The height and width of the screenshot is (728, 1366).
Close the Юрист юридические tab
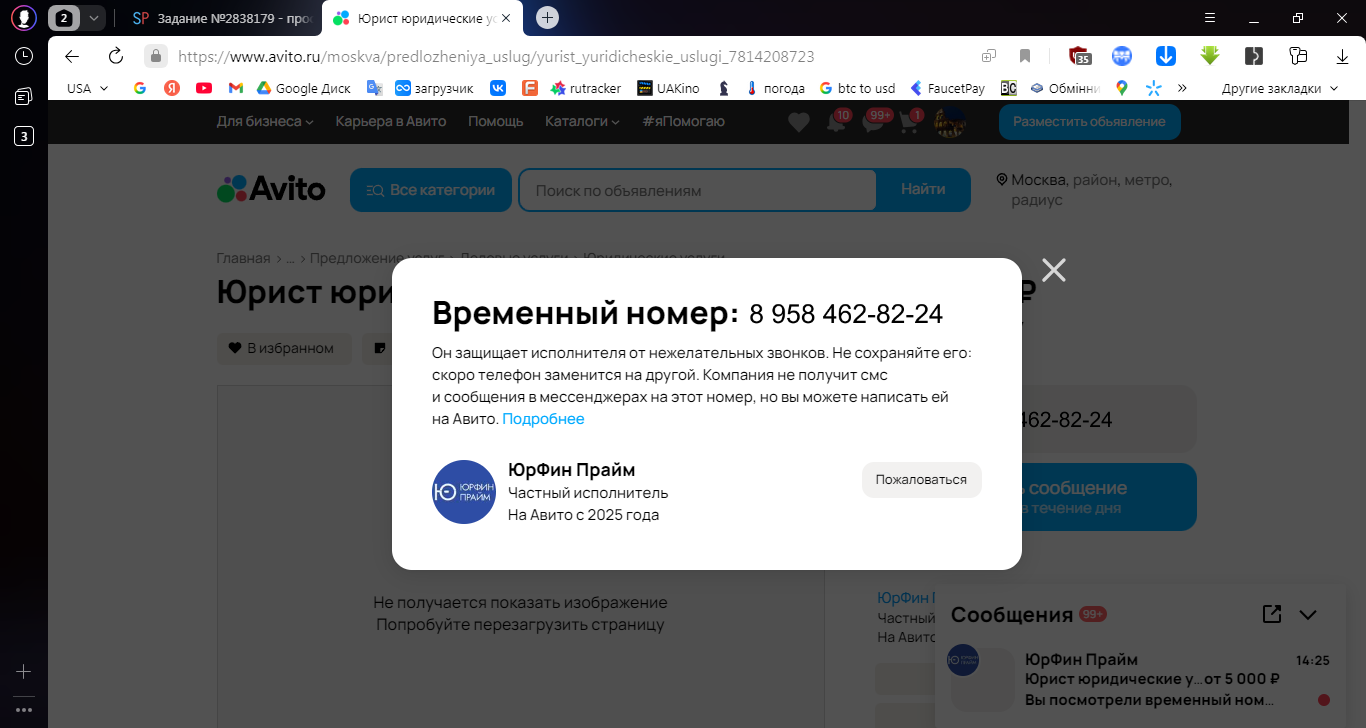pyautogui.click(x=505, y=18)
